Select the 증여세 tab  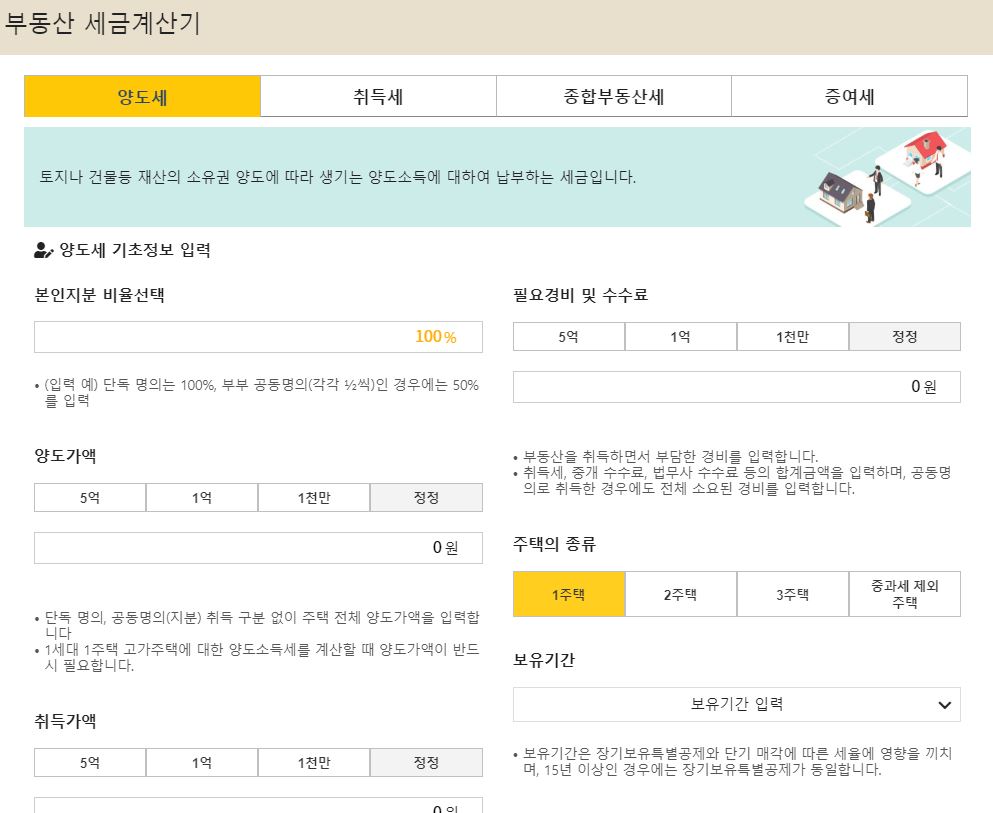tap(849, 96)
